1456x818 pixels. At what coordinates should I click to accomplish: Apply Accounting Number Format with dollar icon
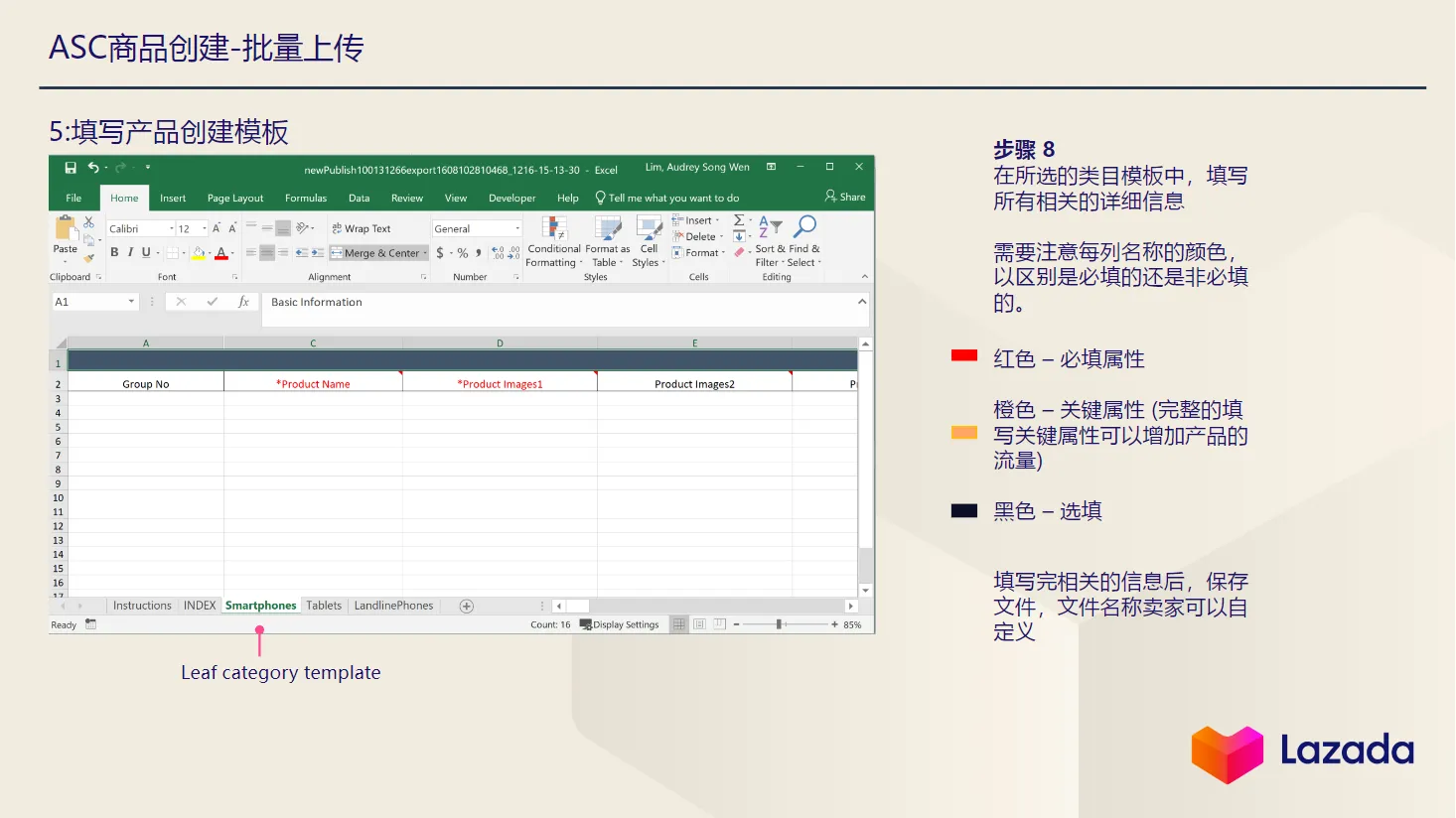pyautogui.click(x=438, y=252)
